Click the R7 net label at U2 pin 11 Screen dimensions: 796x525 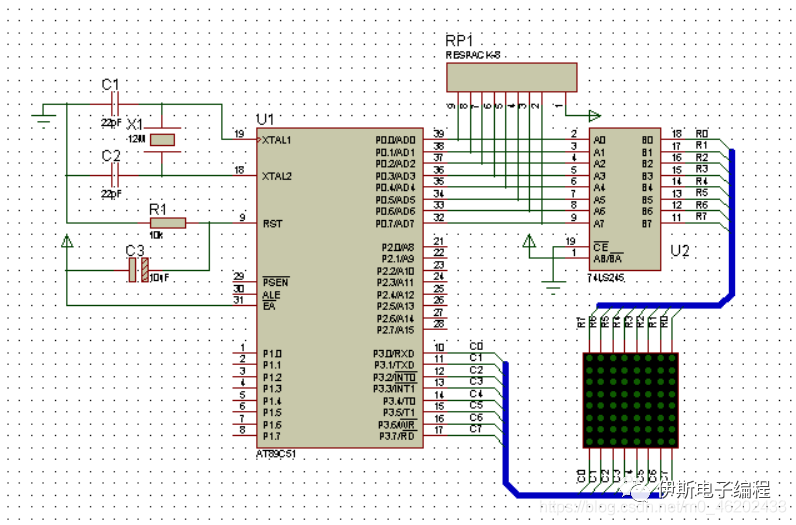(701, 217)
